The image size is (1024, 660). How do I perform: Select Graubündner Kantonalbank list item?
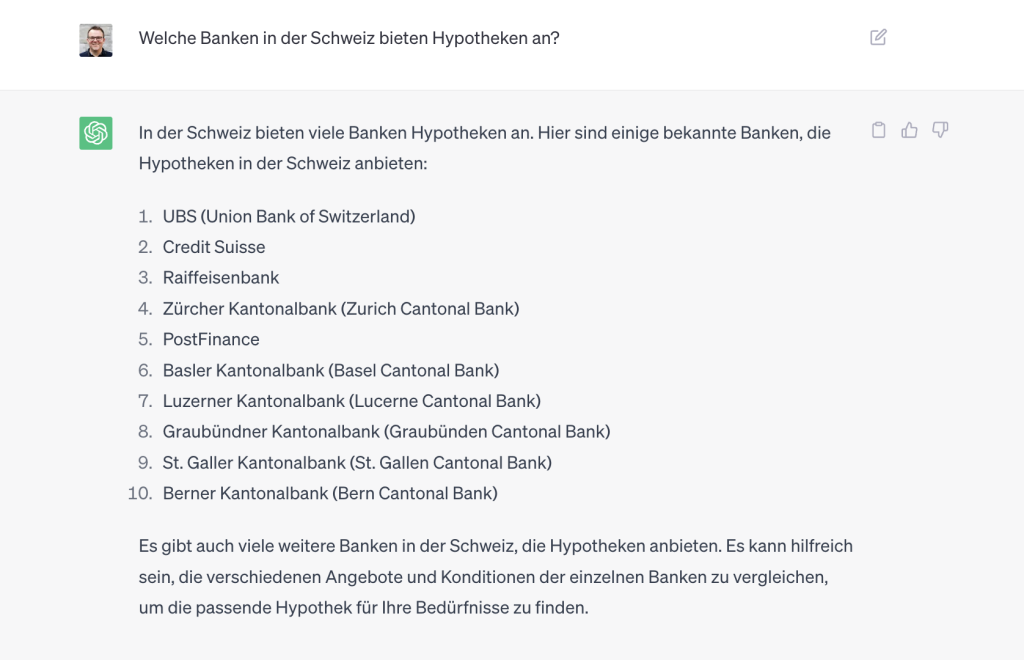pos(387,432)
